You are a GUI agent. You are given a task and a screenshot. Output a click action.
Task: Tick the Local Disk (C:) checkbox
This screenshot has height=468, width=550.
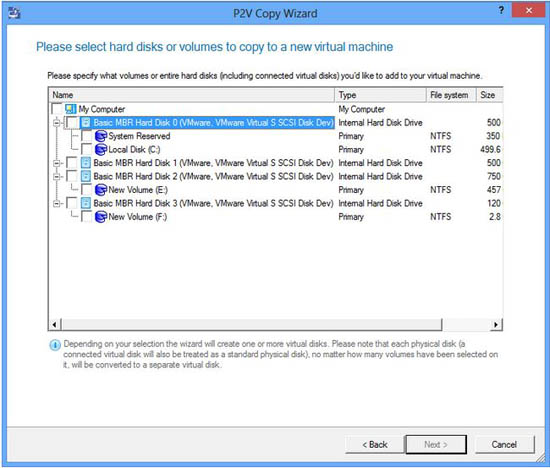coord(86,149)
